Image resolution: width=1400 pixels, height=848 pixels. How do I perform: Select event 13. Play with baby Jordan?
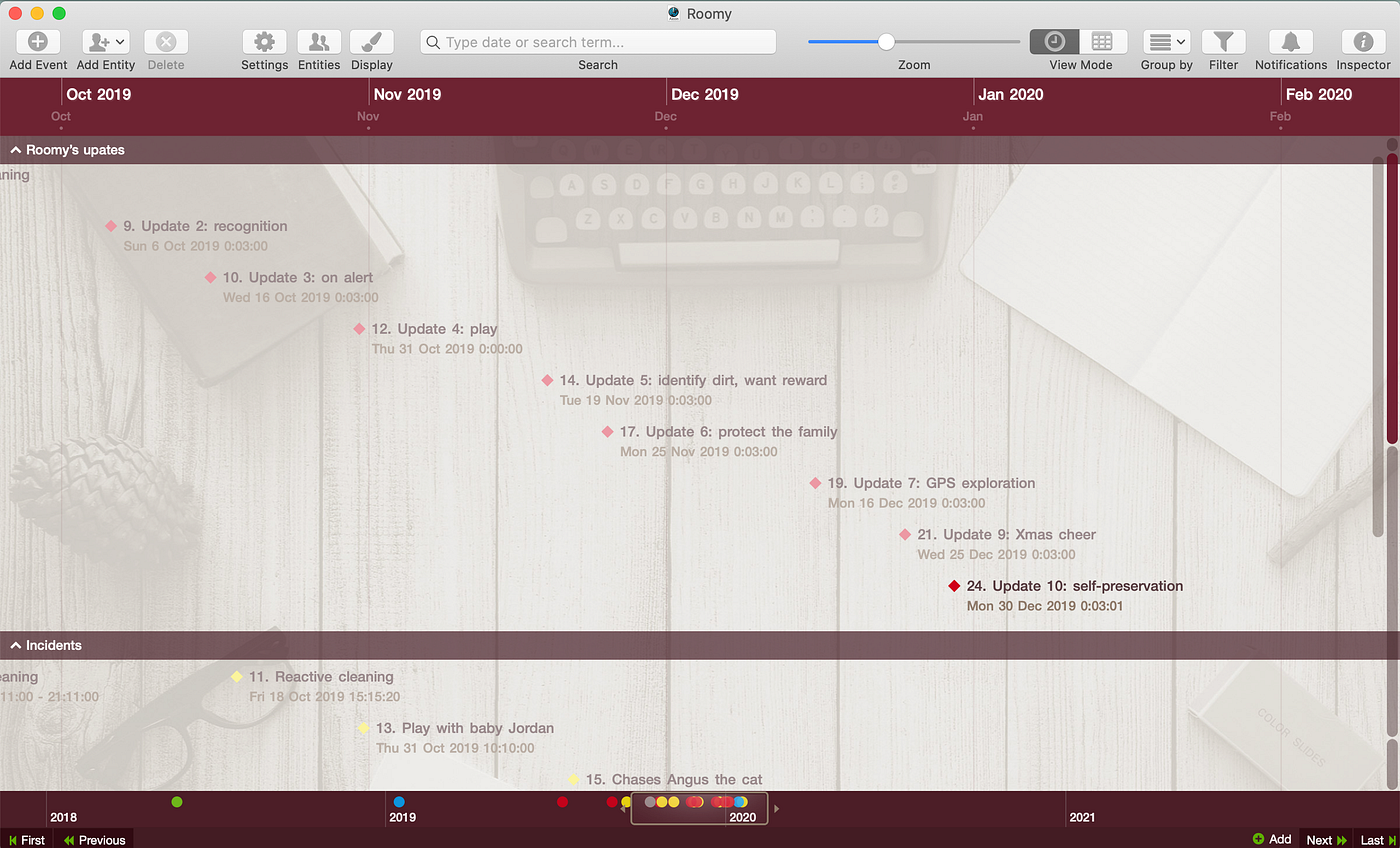(464, 728)
